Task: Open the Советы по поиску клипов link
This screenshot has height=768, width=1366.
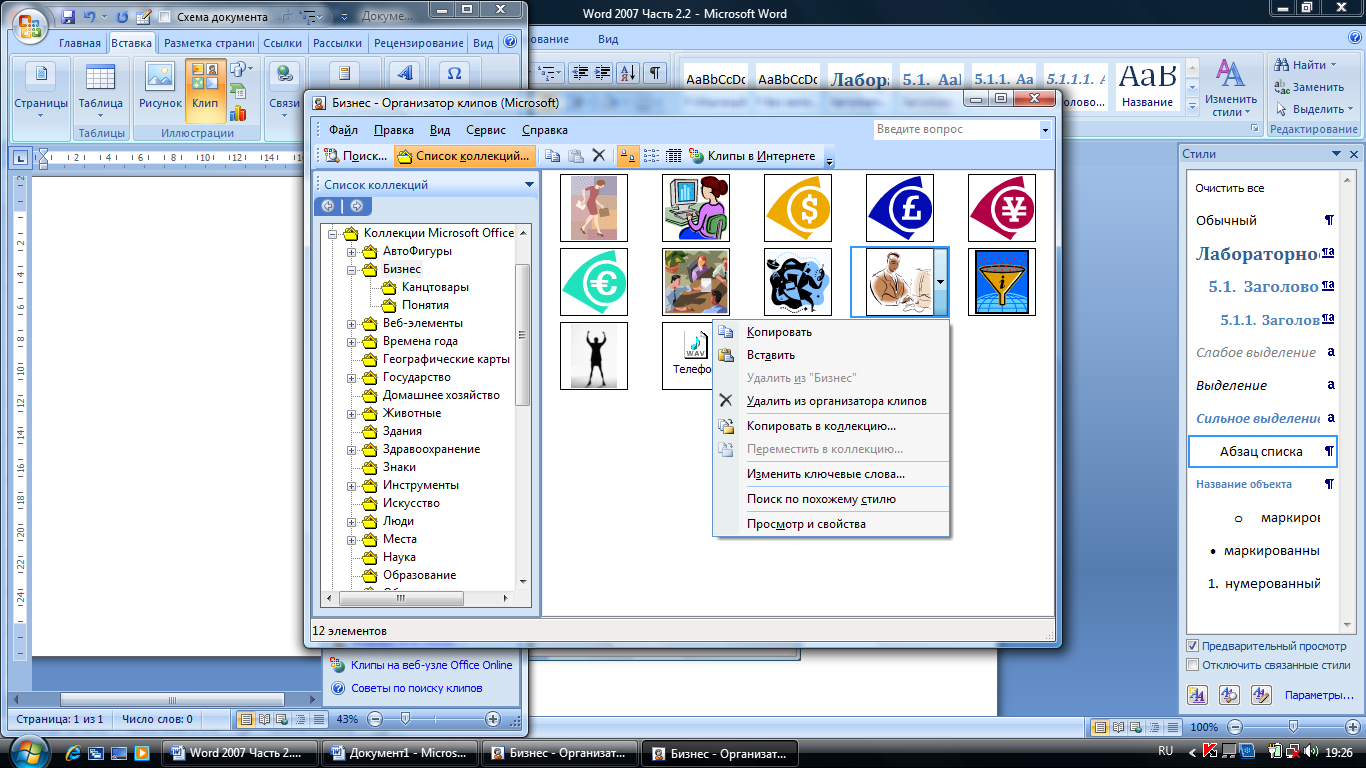Action: click(416, 688)
